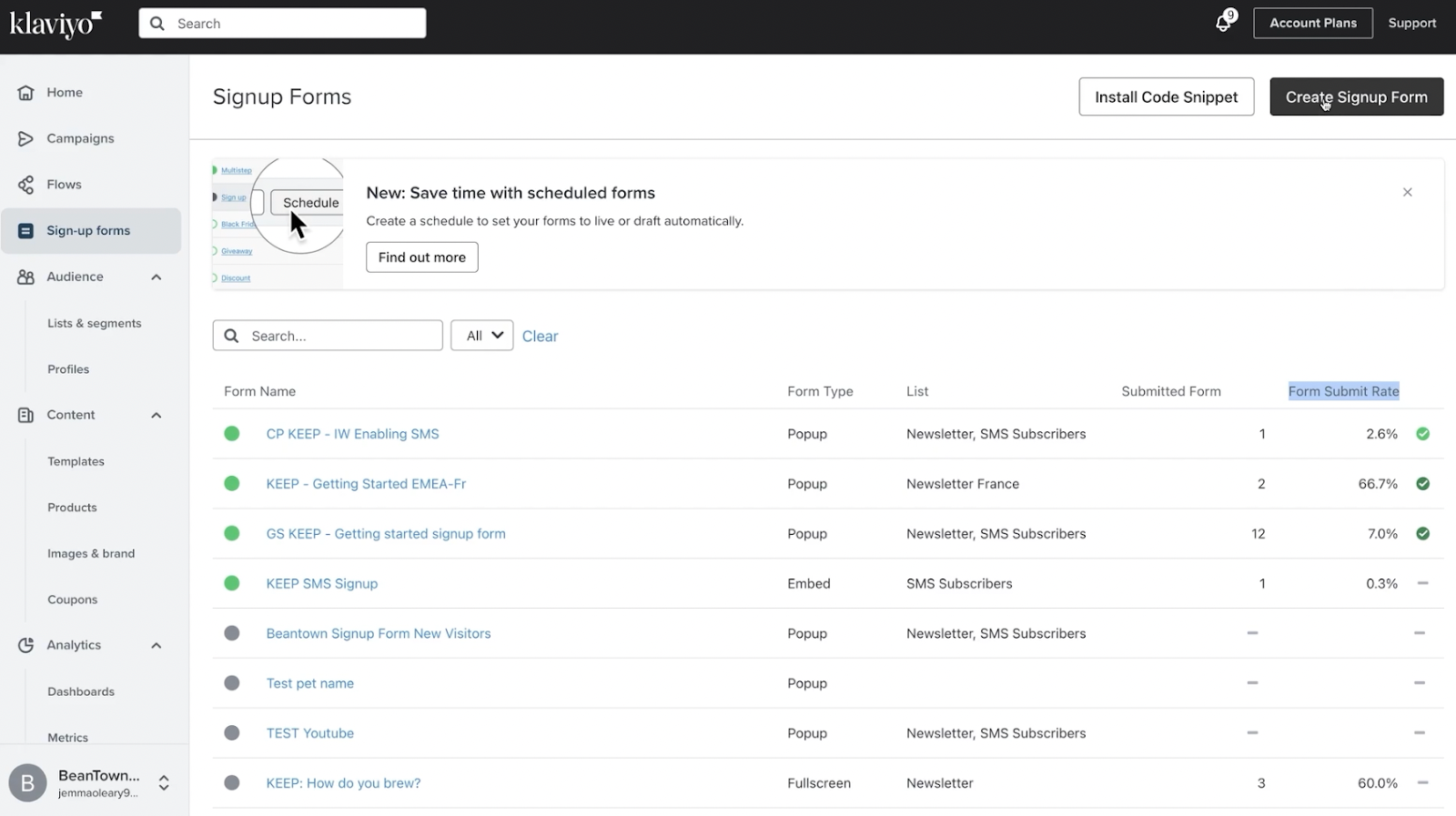
Task: Open KEEP - Getting Started EMEA-Fr form
Action: click(366, 484)
